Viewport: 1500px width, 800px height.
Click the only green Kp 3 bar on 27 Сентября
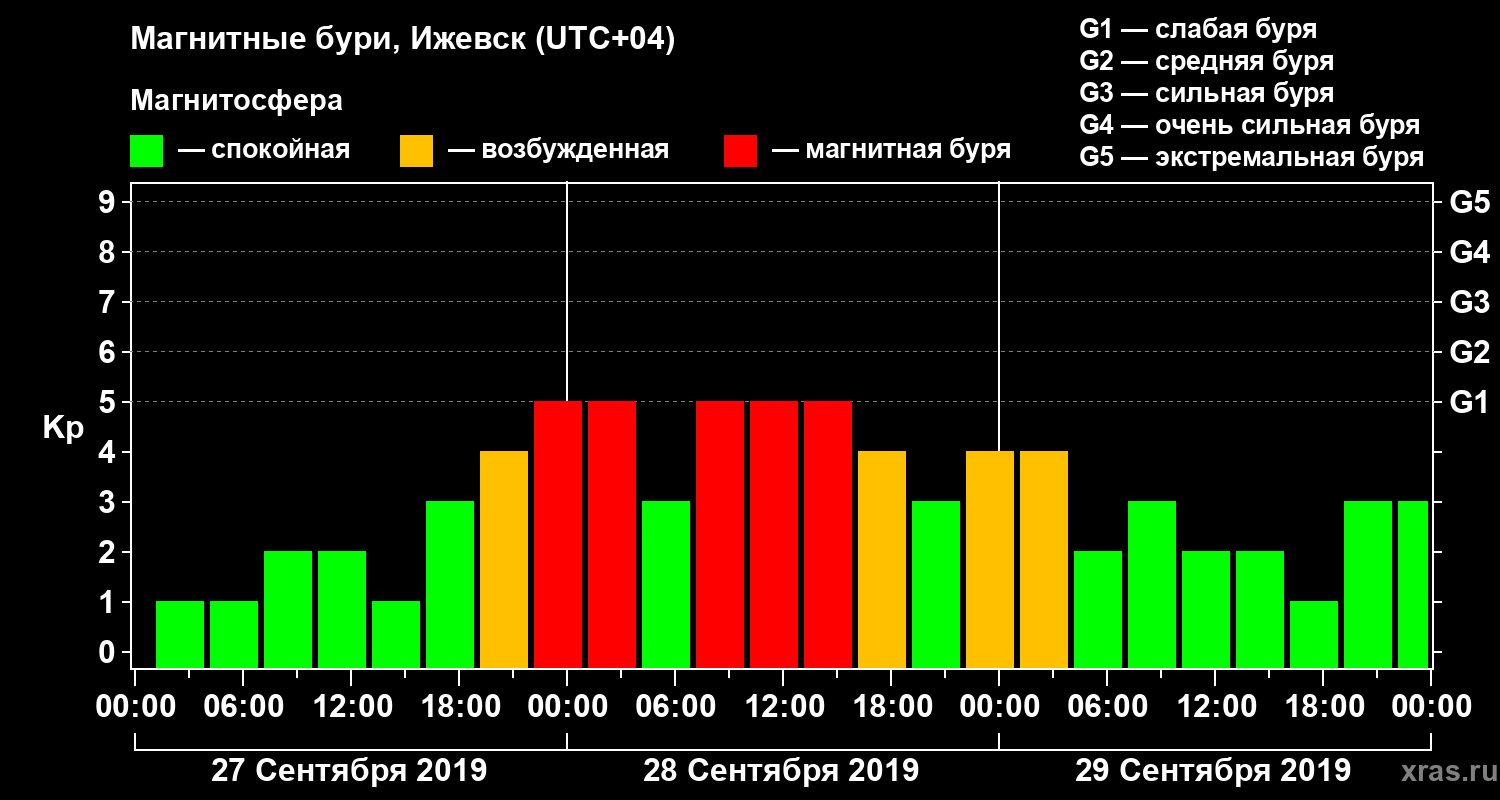pos(450,584)
